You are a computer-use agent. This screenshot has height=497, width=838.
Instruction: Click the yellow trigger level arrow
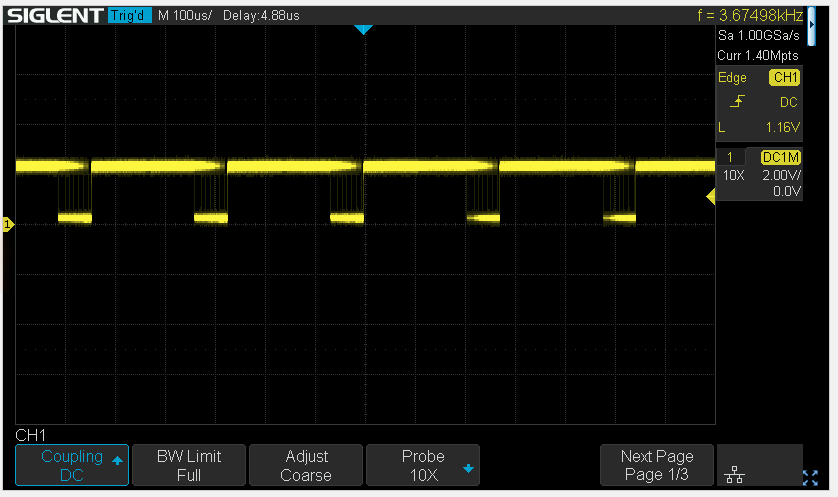pos(711,197)
